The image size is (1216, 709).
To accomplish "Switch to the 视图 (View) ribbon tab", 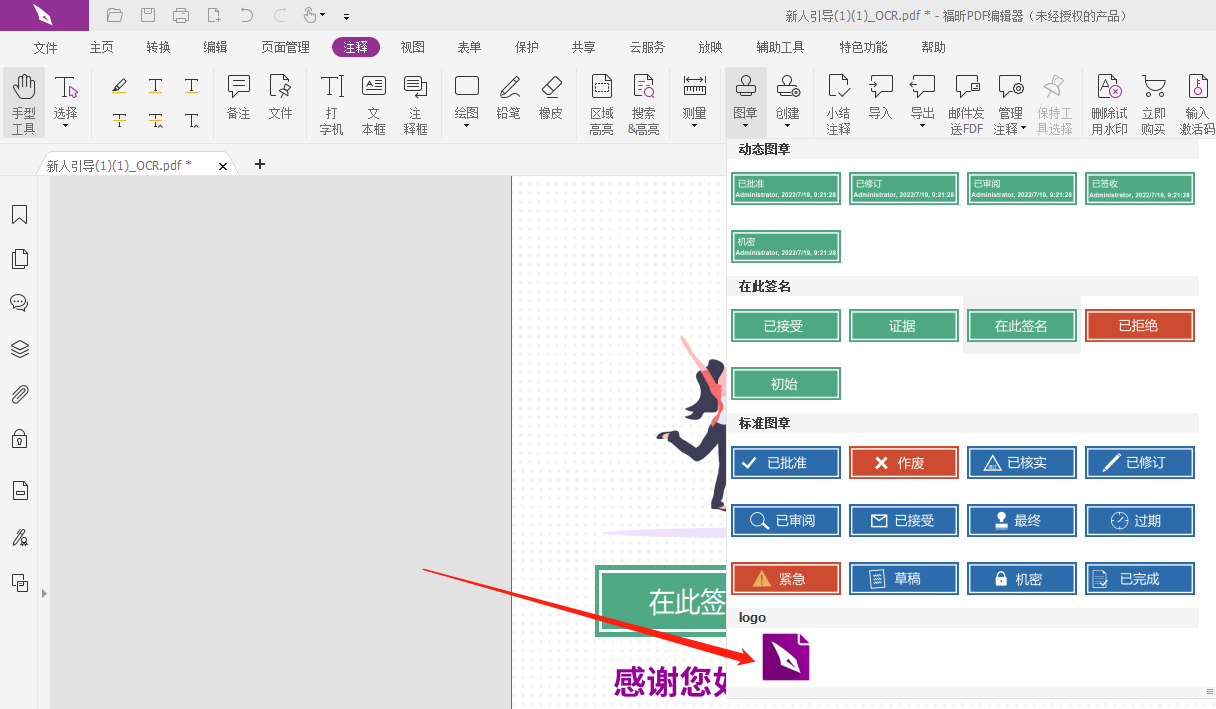I will point(411,46).
